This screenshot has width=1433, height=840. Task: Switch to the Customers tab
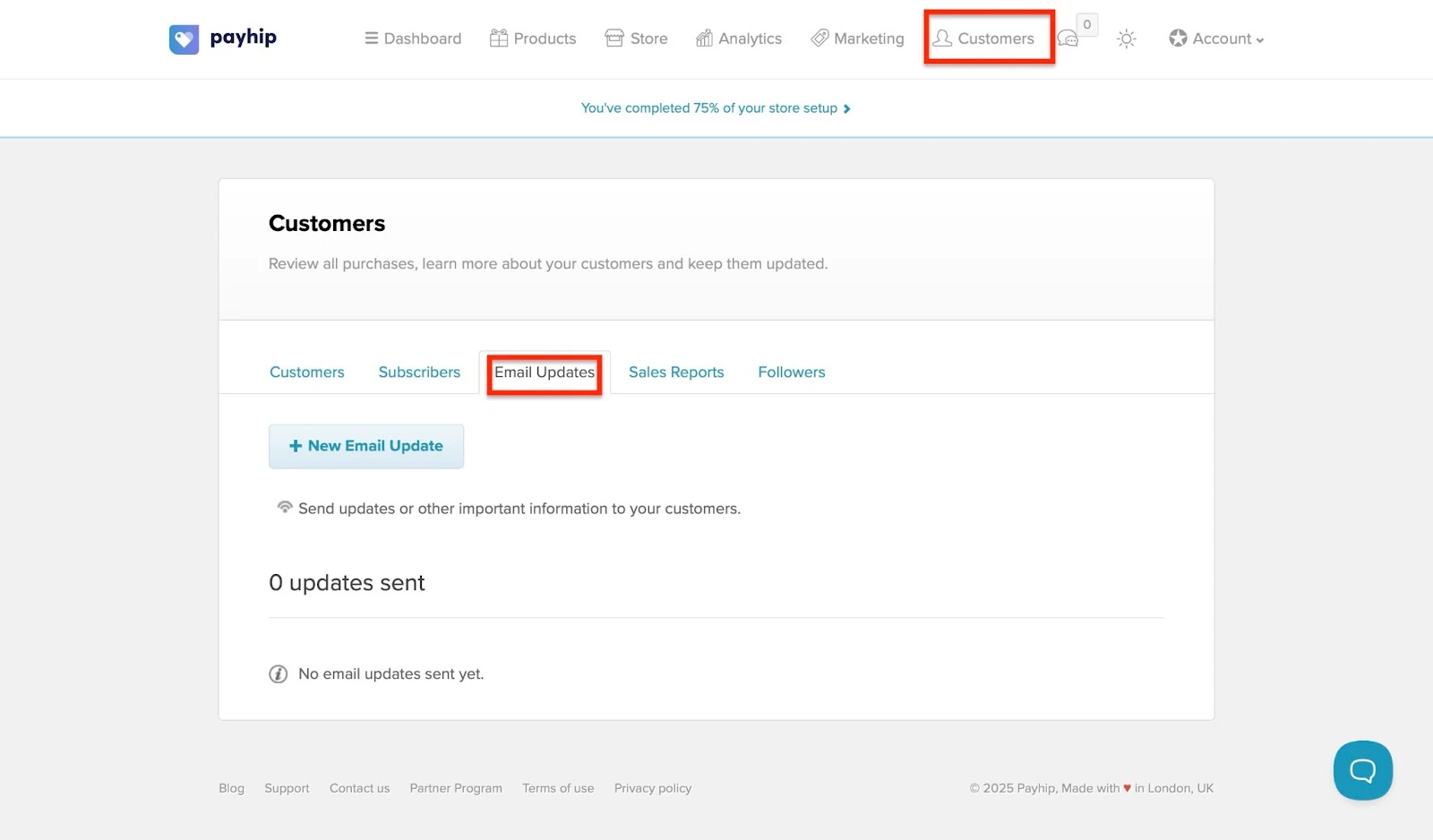[x=307, y=372]
